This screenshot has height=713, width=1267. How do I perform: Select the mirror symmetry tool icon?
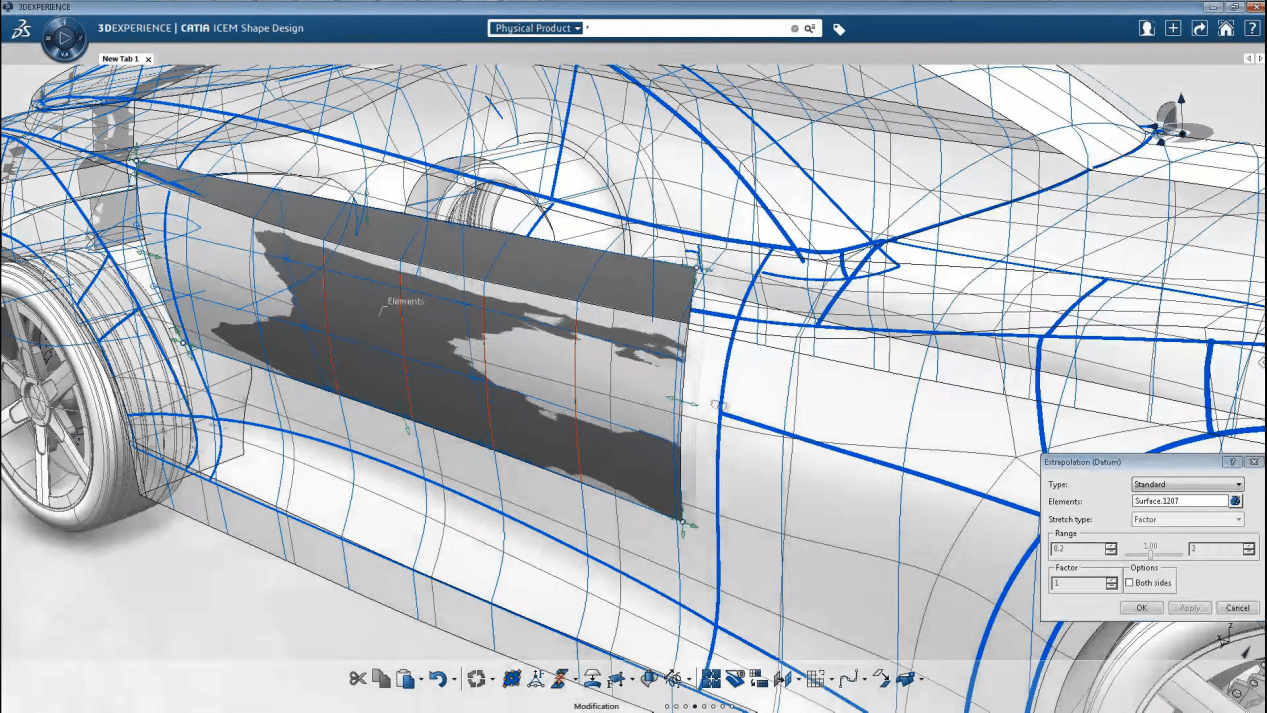pos(783,679)
